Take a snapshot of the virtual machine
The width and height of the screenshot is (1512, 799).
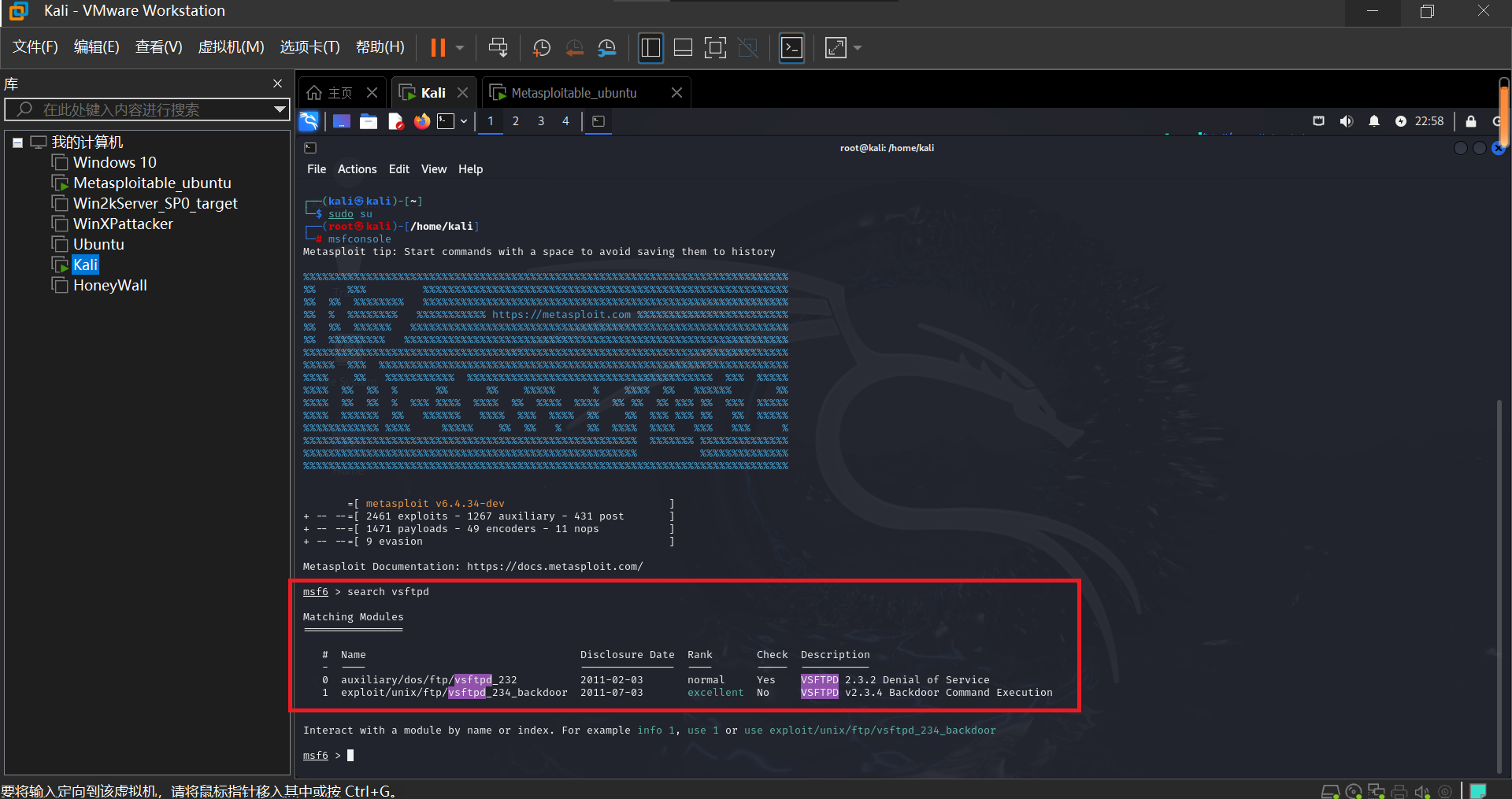point(542,48)
